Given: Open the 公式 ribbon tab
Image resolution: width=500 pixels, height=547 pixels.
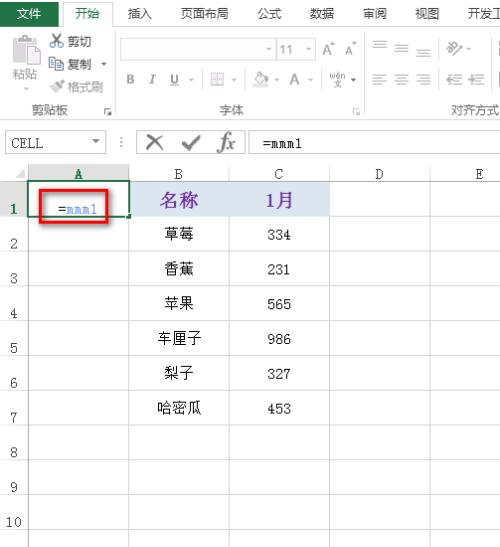Looking at the screenshot, I should [x=269, y=14].
